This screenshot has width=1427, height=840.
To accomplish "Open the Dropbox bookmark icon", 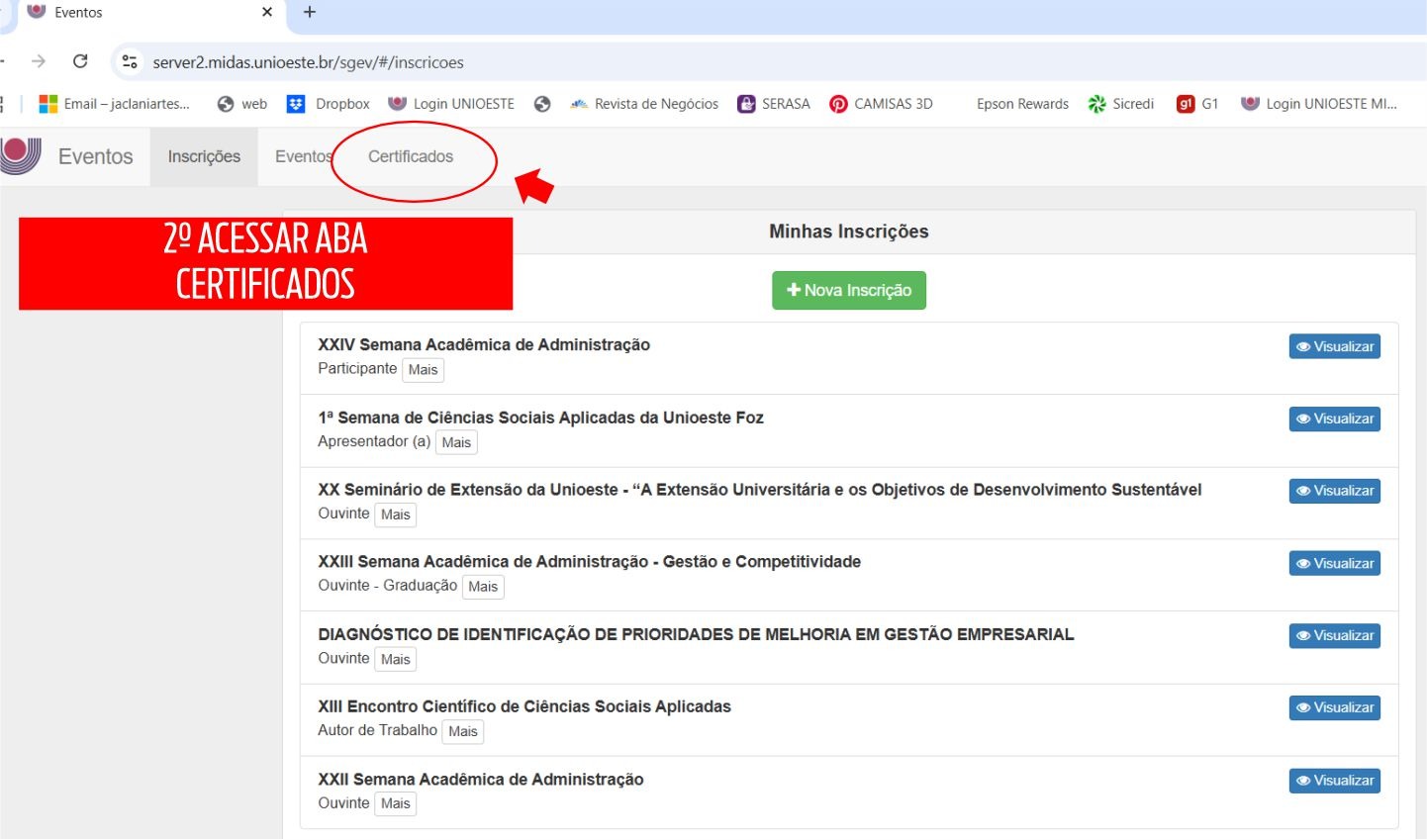I will pos(296,104).
